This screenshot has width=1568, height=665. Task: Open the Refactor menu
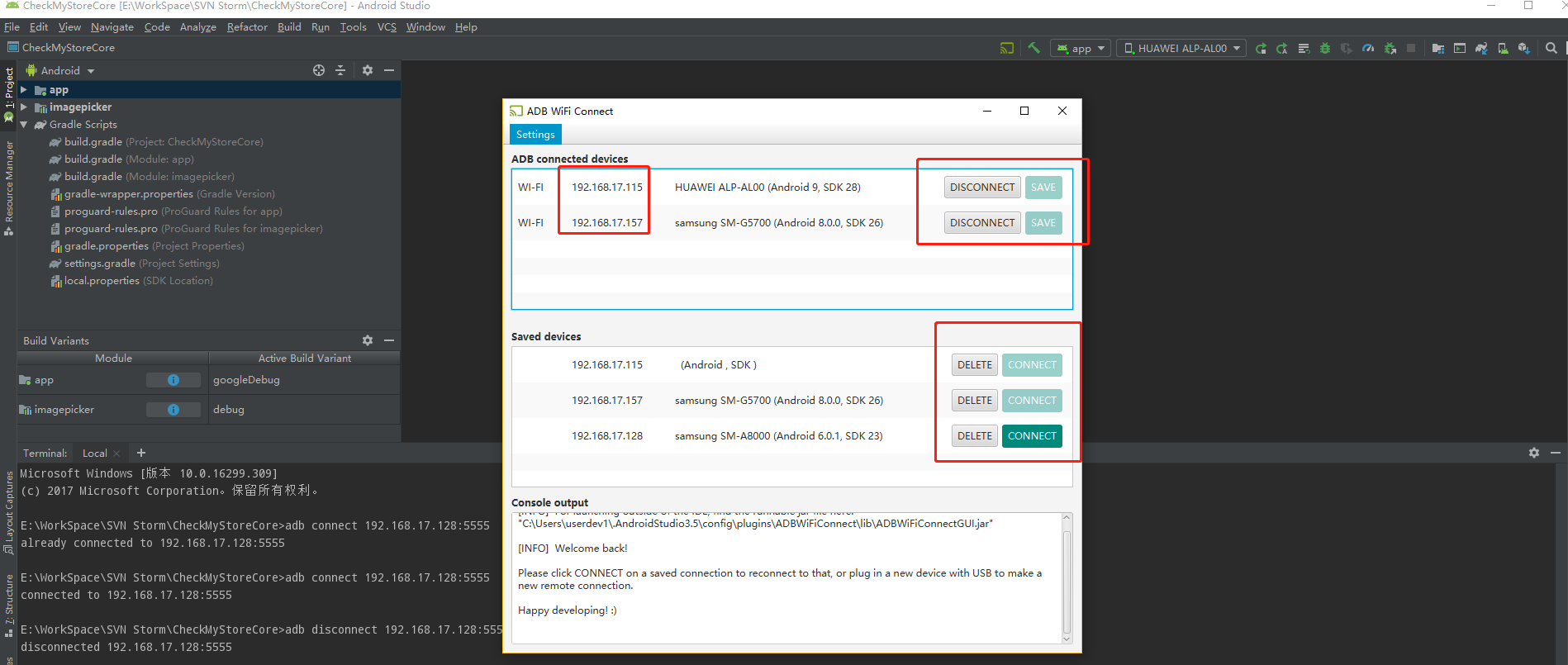pos(247,27)
